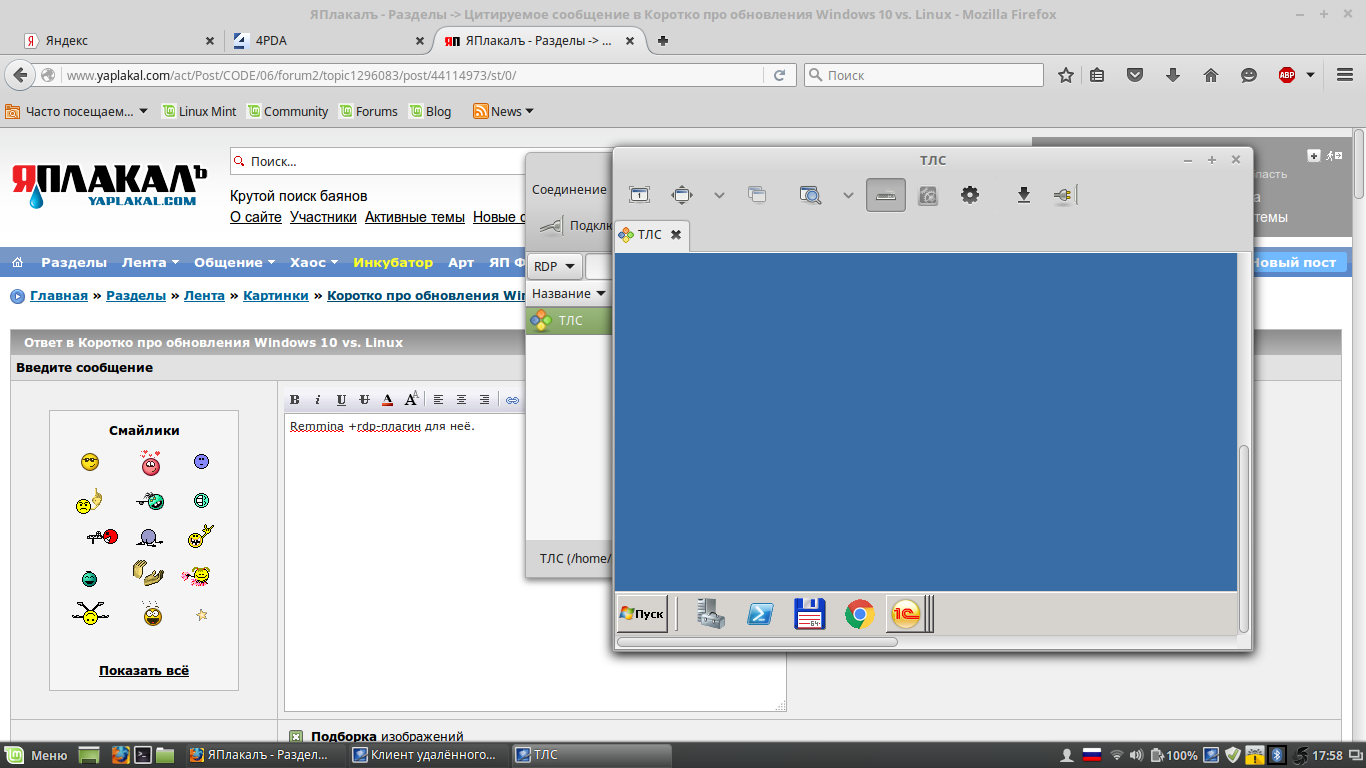This screenshot has height=768, width=1366.
Task: Open the Лента menu on ЯПлакалъ navigation
Action: pos(150,262)
